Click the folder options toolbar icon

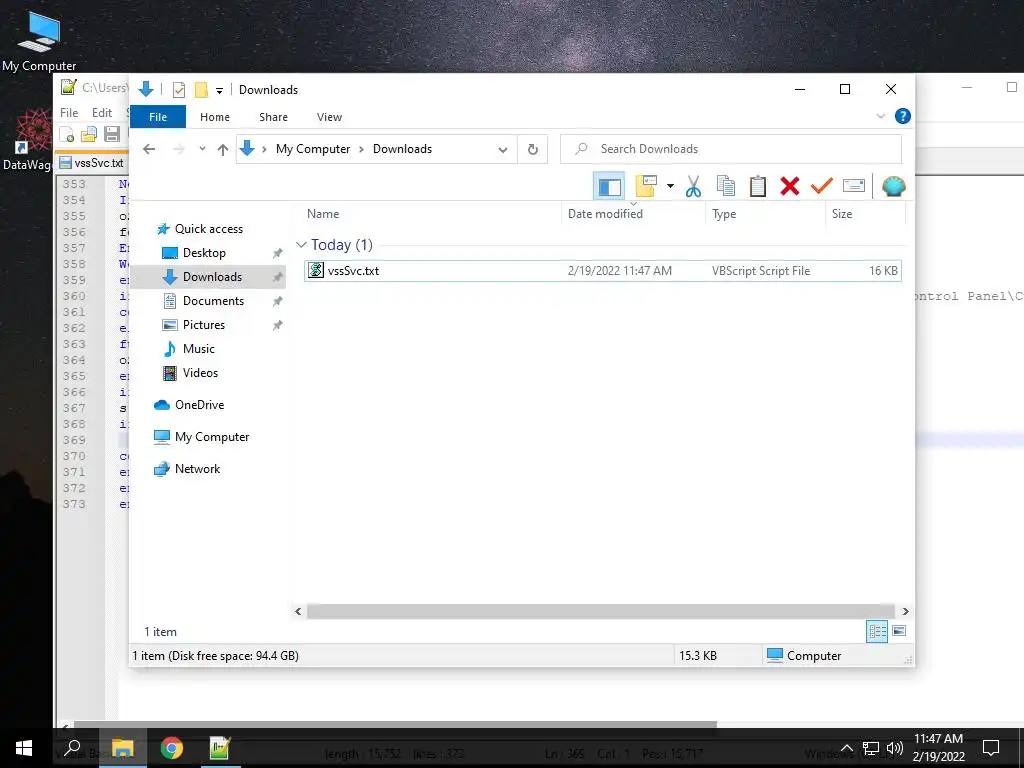coord(646,186)
